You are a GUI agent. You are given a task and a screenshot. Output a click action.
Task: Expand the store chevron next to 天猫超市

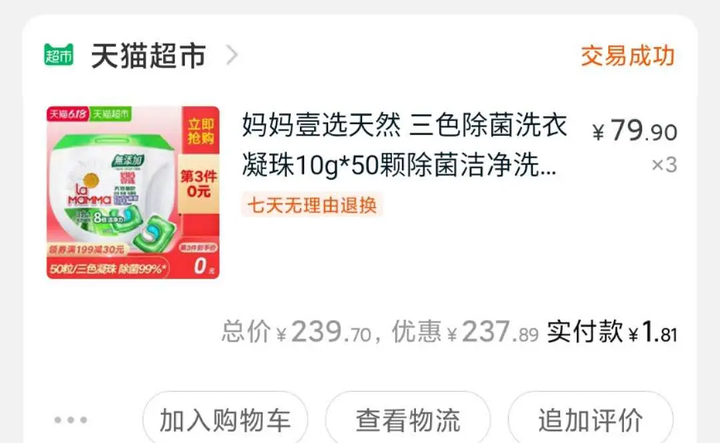[x=232, y=56]
